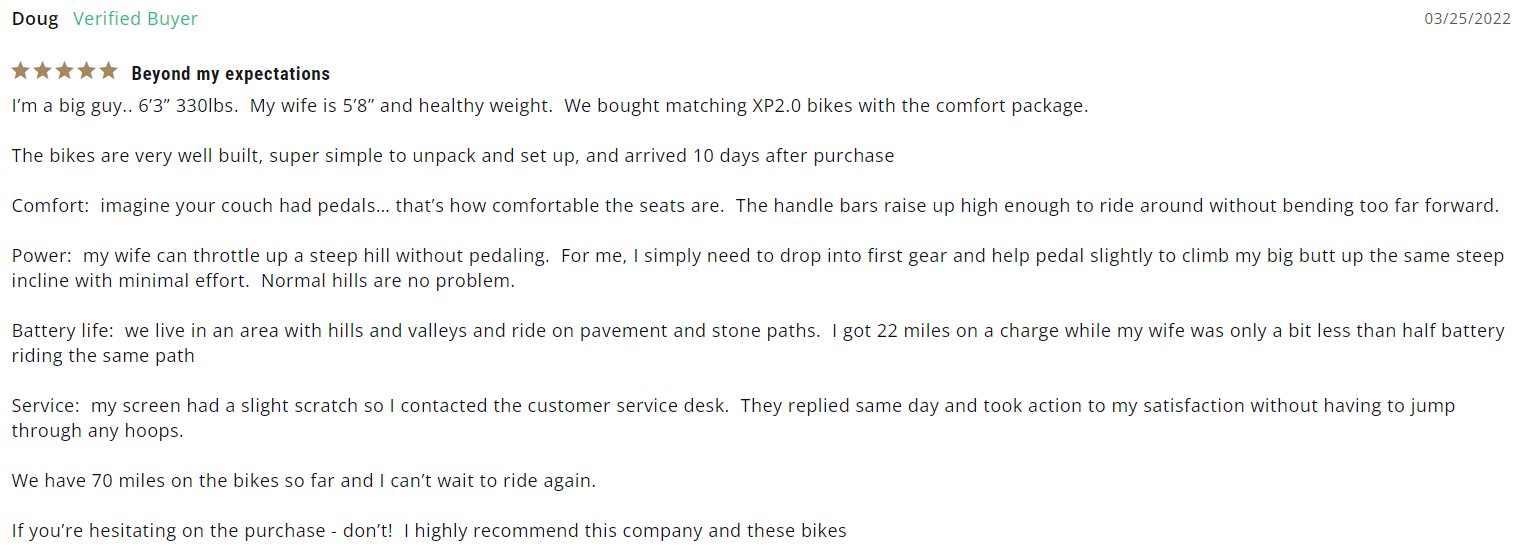This screenshot has height=548, width=1524.
Task: Click paragraph about bikes being well built
Action: (x=453, y=155)
